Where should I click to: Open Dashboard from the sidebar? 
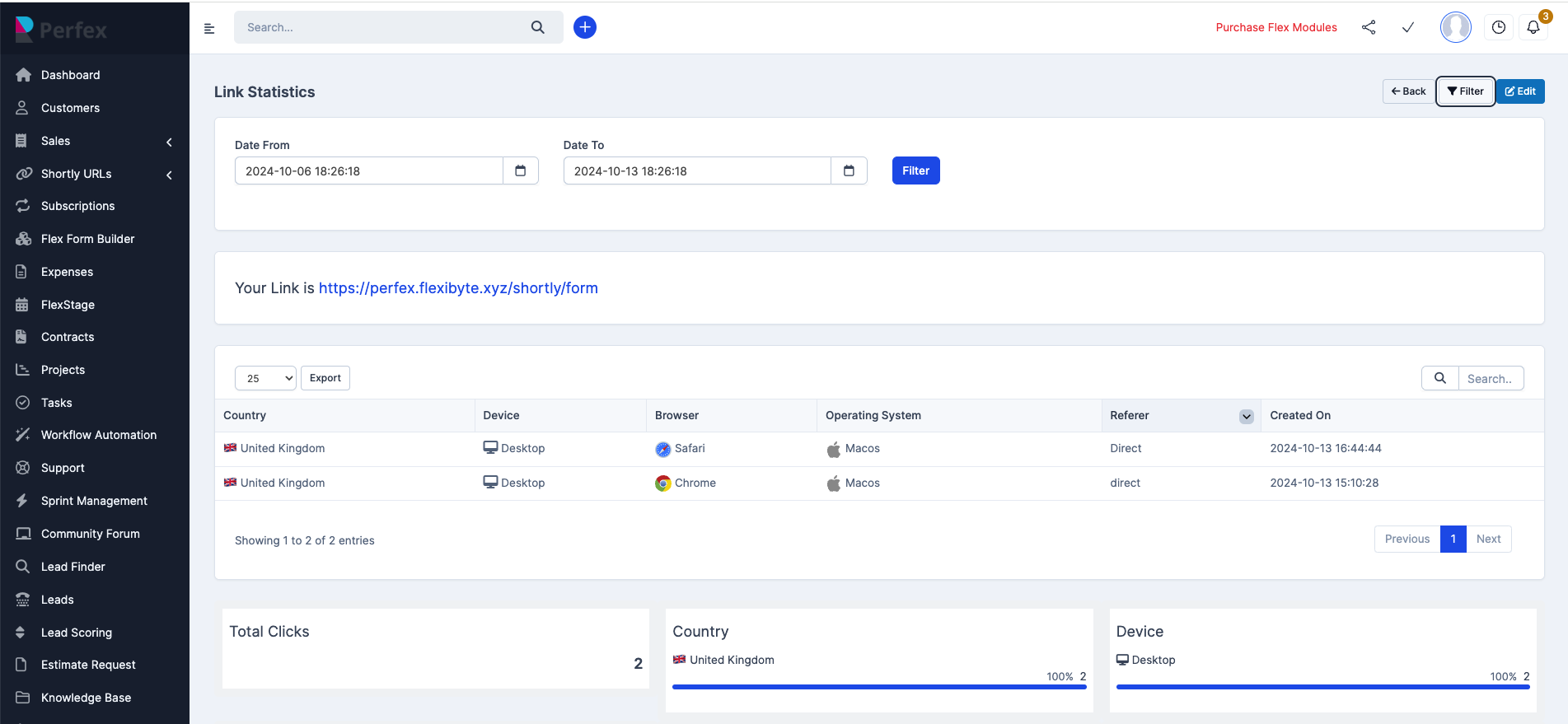pyautogui.click(x=70, y=75)
